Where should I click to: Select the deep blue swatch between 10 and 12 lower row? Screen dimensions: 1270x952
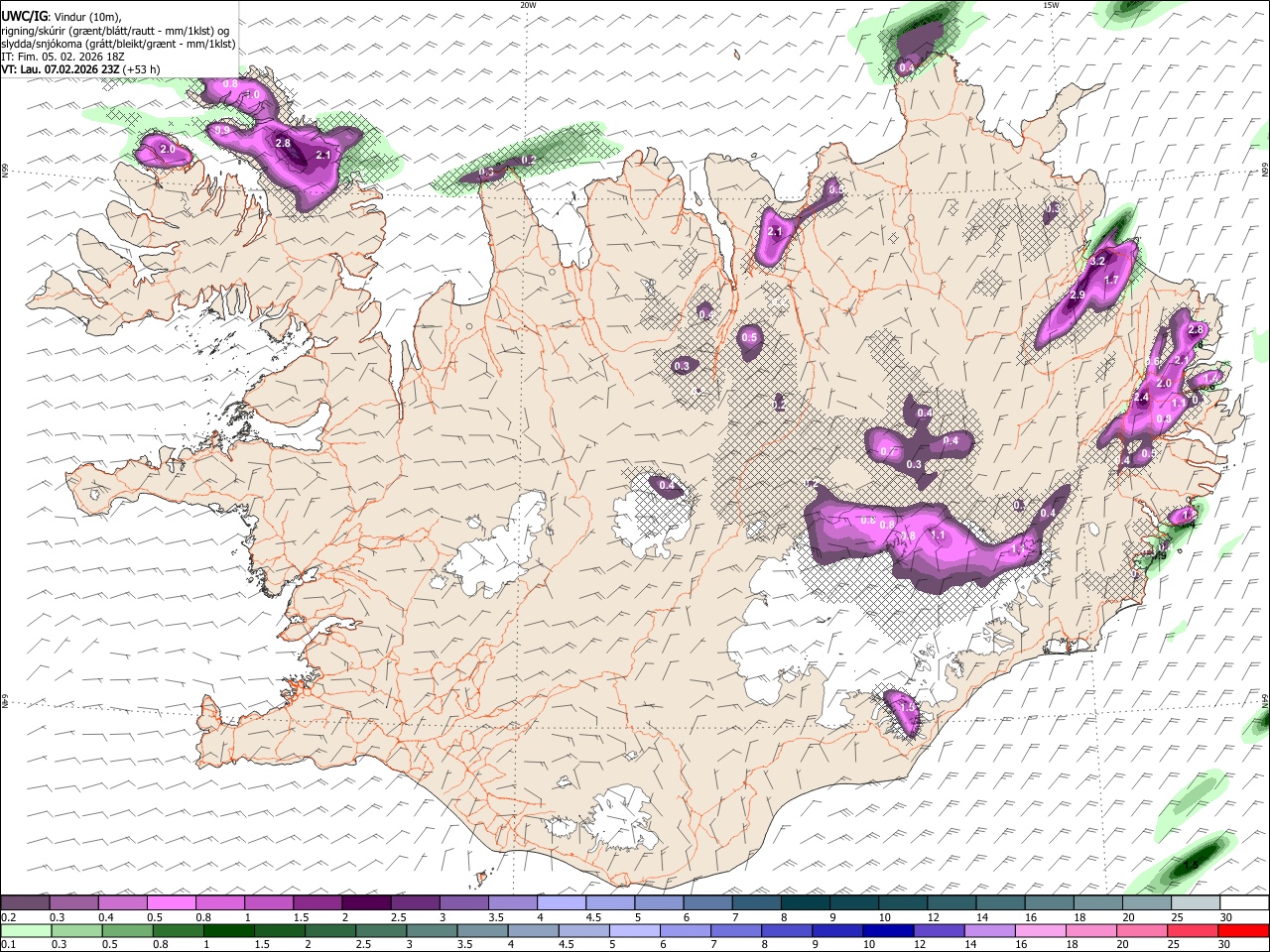coord(887,930)
